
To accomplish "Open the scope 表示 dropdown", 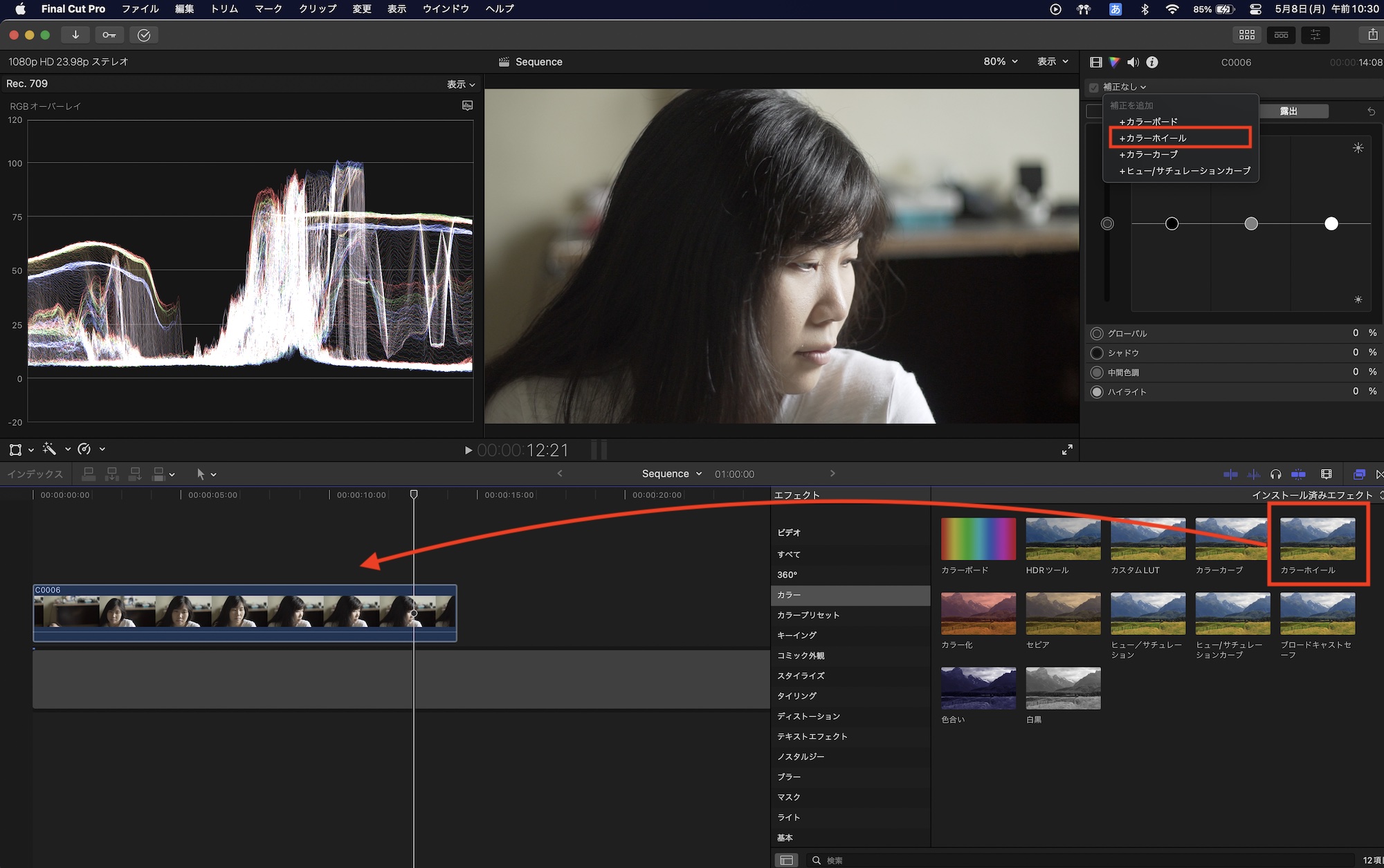I will (461, 84).
